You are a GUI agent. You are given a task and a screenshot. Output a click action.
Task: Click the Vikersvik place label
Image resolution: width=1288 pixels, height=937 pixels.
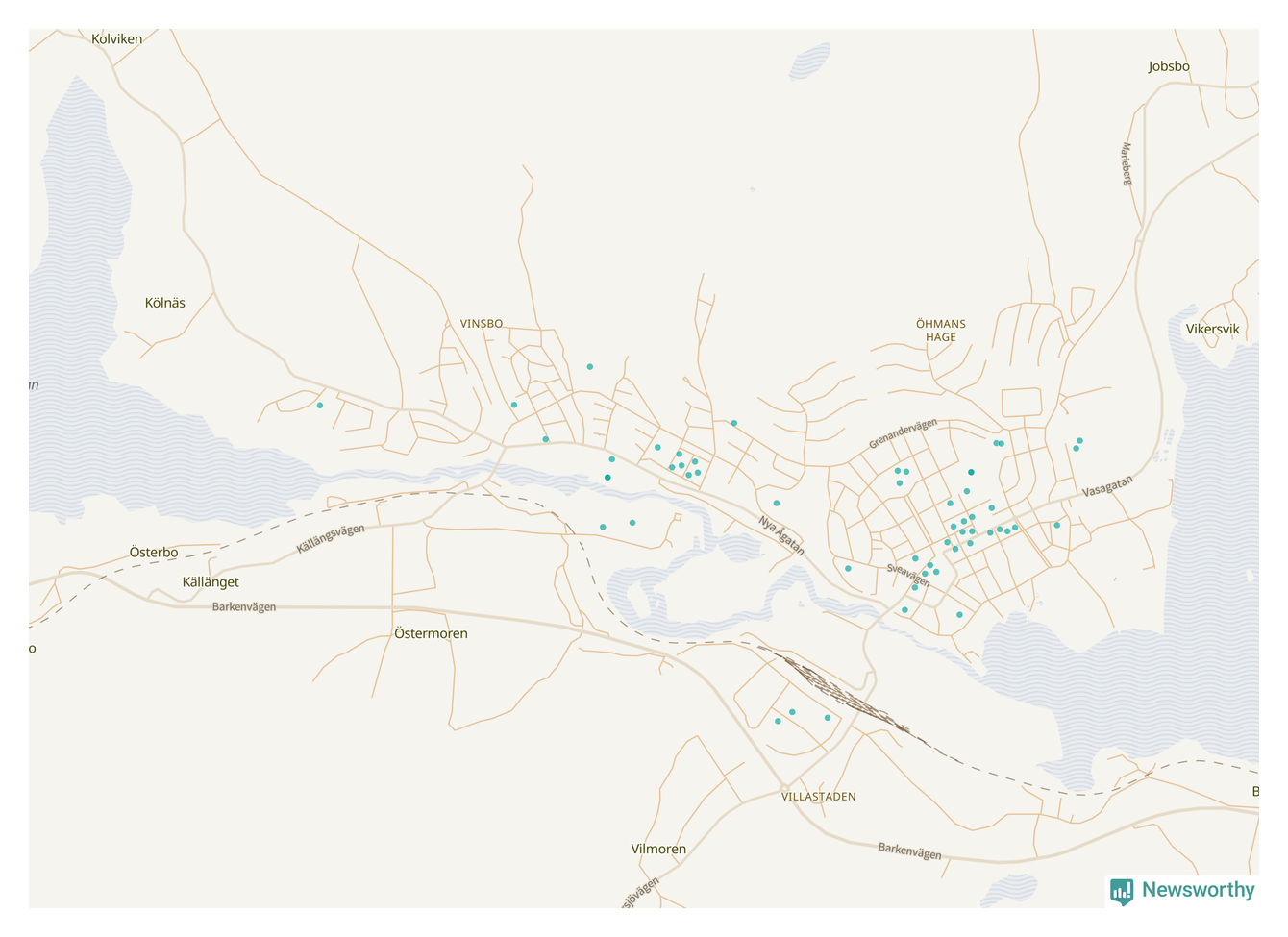(x=1212, y=329)
